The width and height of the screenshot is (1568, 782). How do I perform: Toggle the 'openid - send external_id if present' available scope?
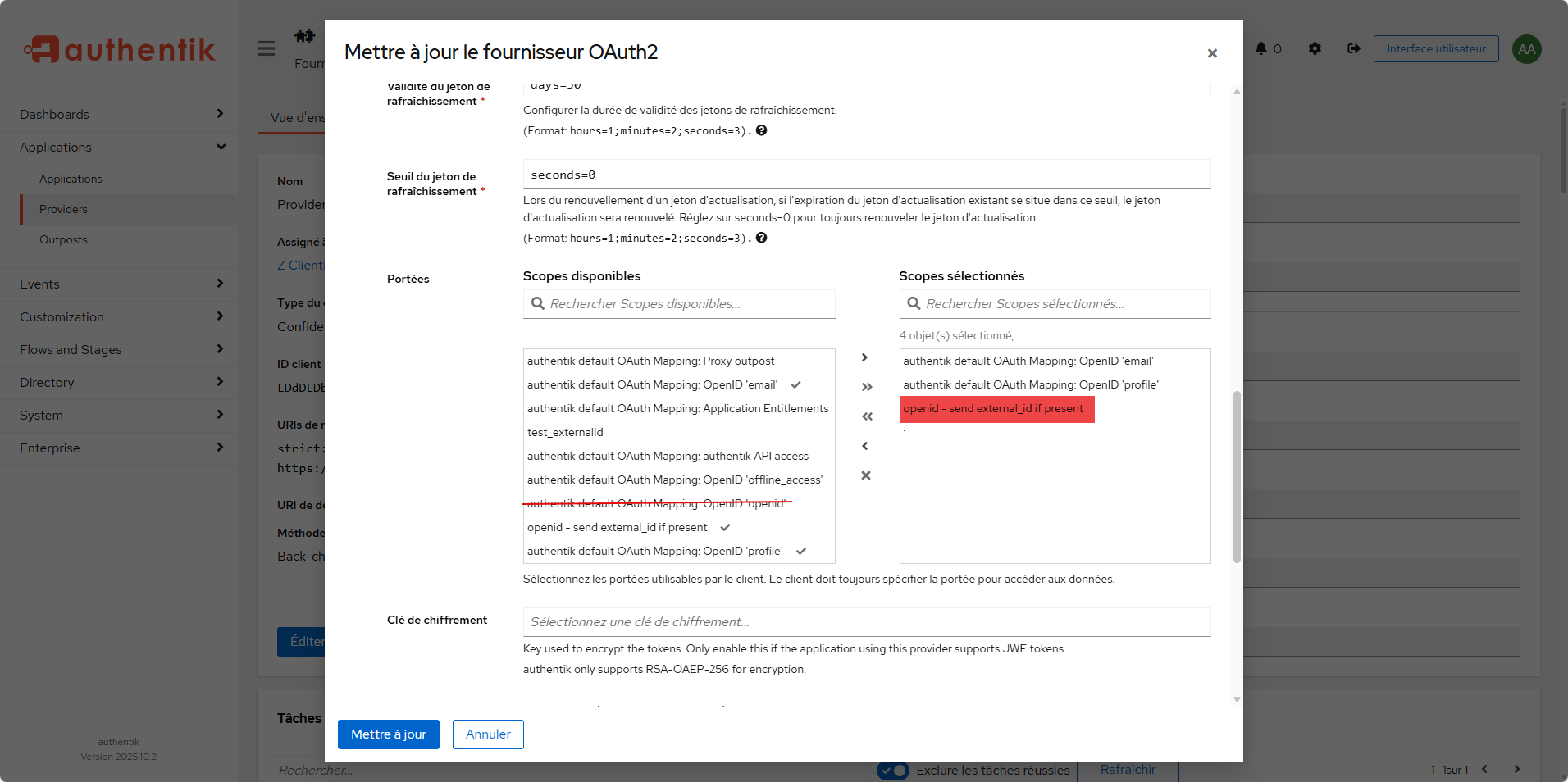pyautogui.click(x=617, y=527)
